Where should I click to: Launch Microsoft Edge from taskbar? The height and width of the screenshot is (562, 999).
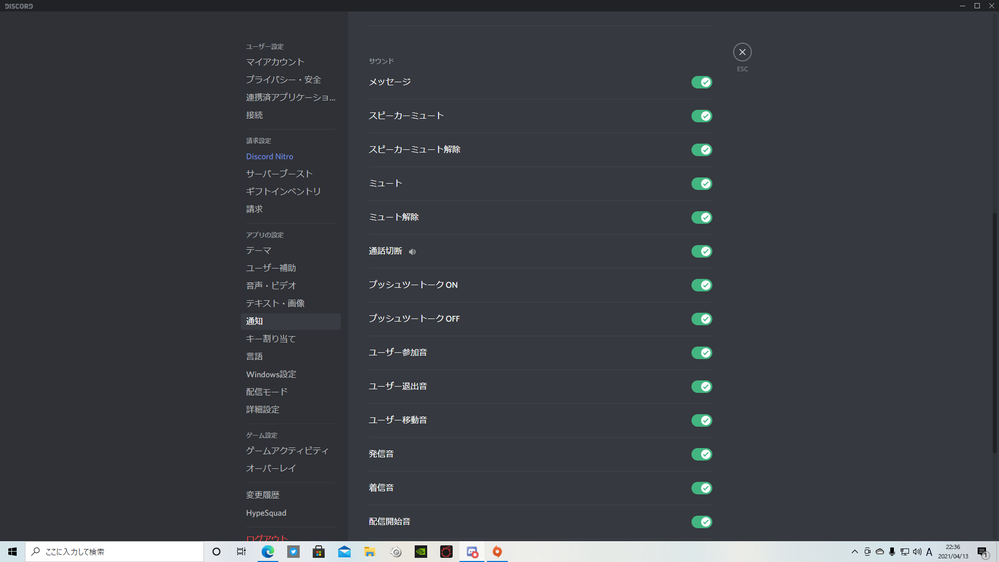click(x=268, y=552)
